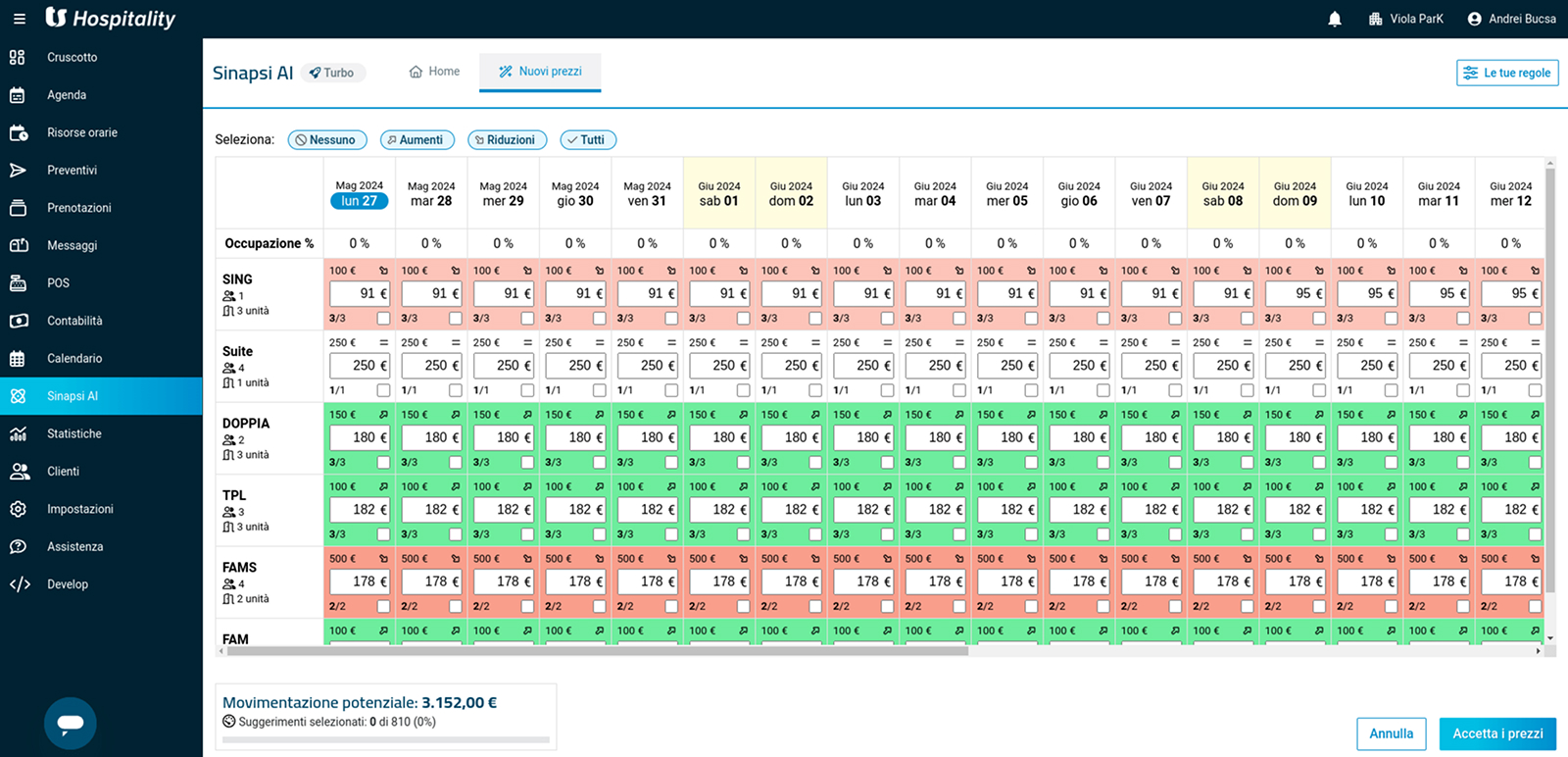Open the Andrei Bucsa user menu

tap(1511, 19)
